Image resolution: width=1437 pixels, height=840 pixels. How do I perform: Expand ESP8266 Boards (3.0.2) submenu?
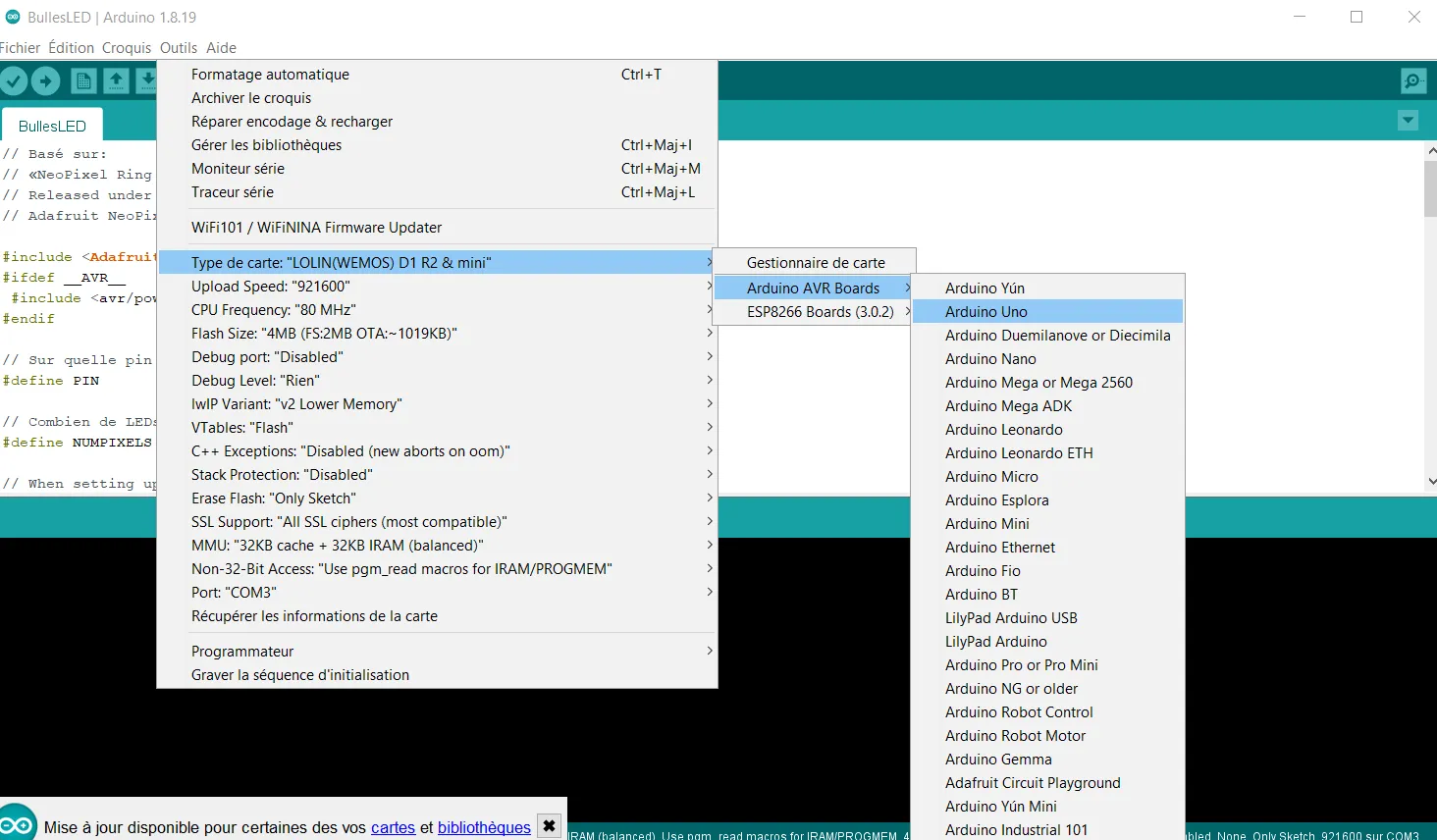coord(815,312)
